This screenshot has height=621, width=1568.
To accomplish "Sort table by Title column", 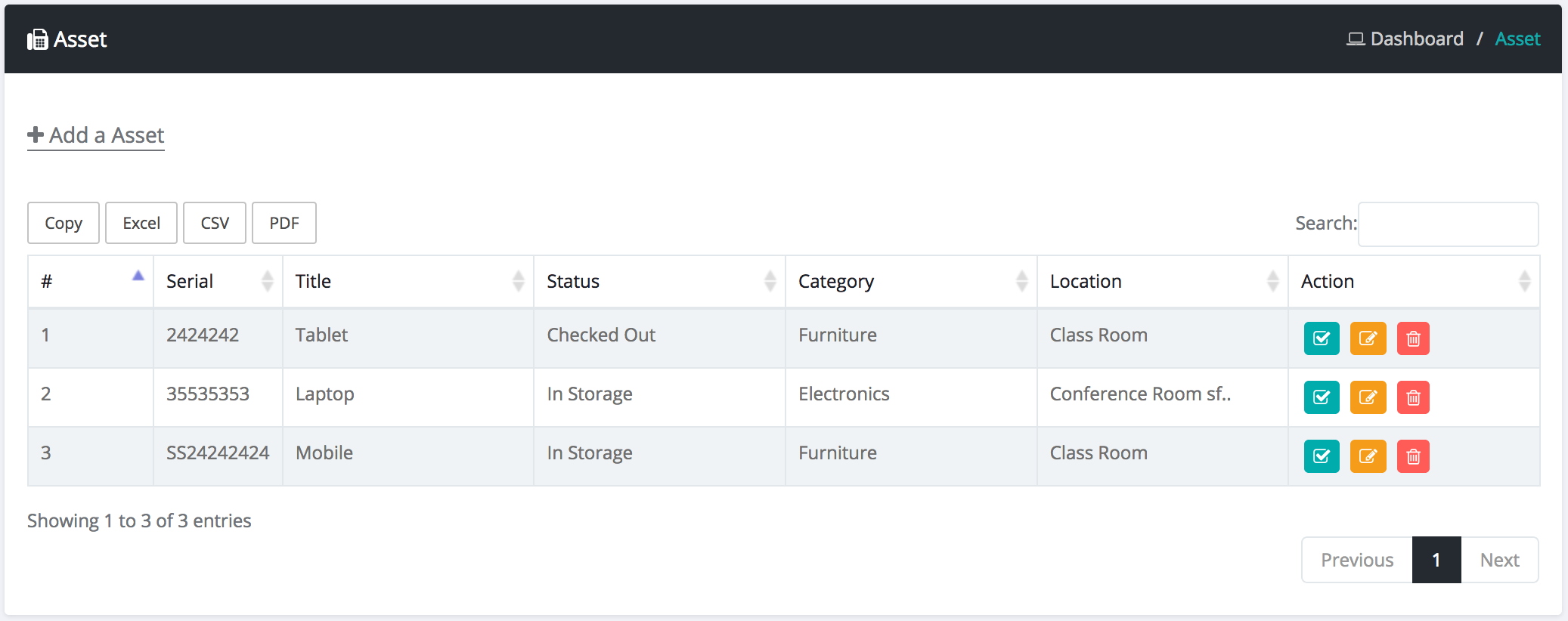I will (408, 281).
